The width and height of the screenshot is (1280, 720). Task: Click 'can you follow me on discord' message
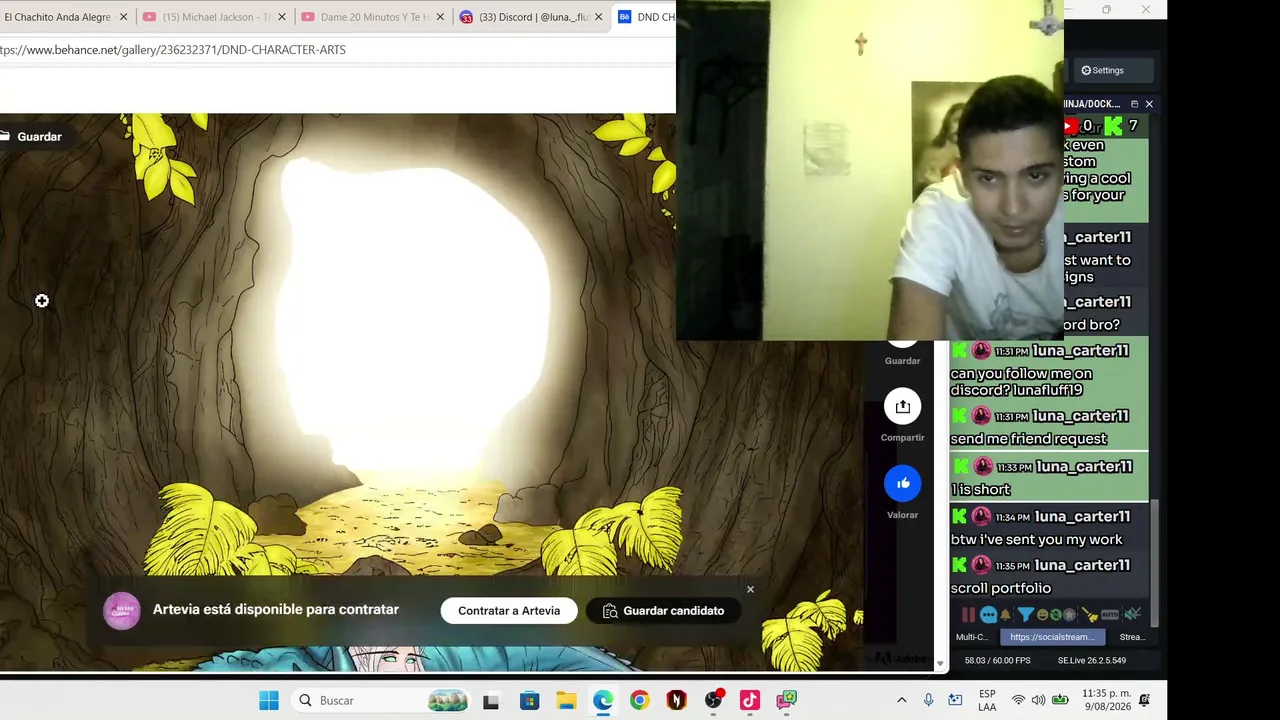coord(1022,382)
